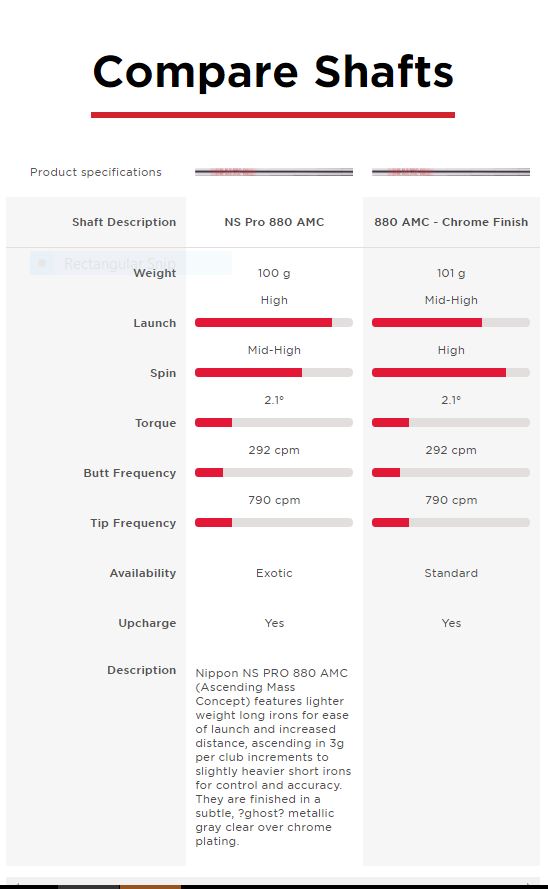This screenshot has height=889, width=548.
Task: Click the 880 AMC - Chrome Finish column title
Action: click(451, 222)
